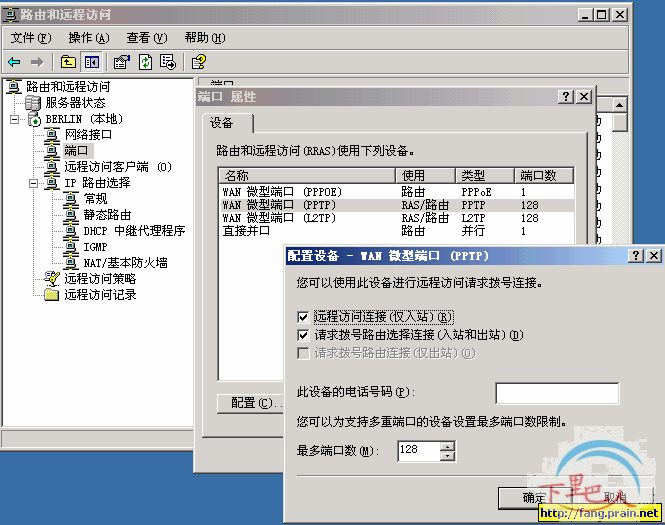Click the 此设备的电话号码 input field
Image resolution: width=665 pixels, height=525 pixels.
(x=557, y=392)
